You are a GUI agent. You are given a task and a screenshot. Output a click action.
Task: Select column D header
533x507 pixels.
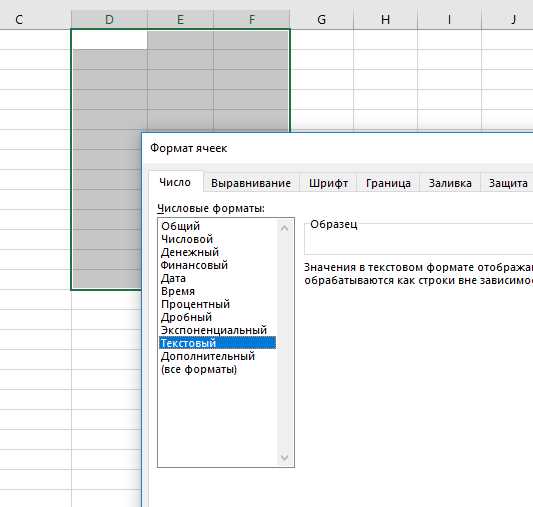click(109, 19)
